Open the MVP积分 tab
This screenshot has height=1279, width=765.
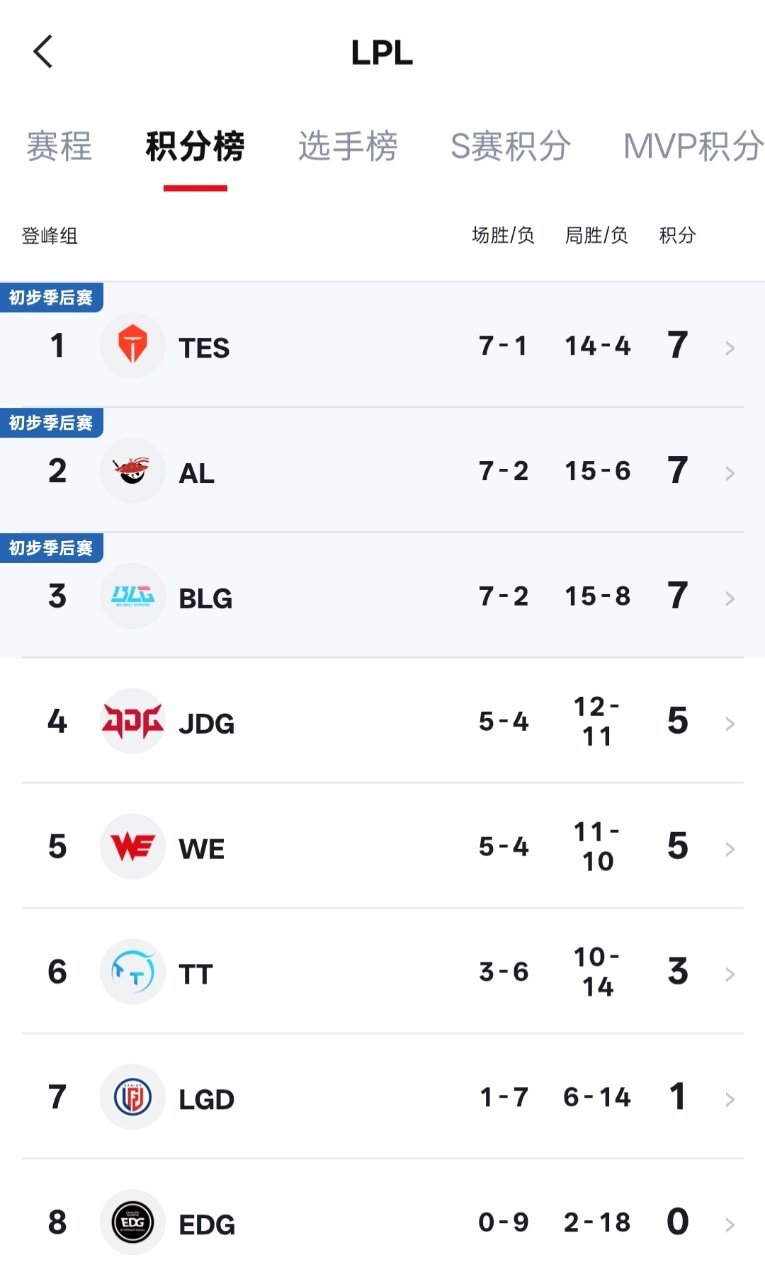pyautogui.click(x=693, y=146)
